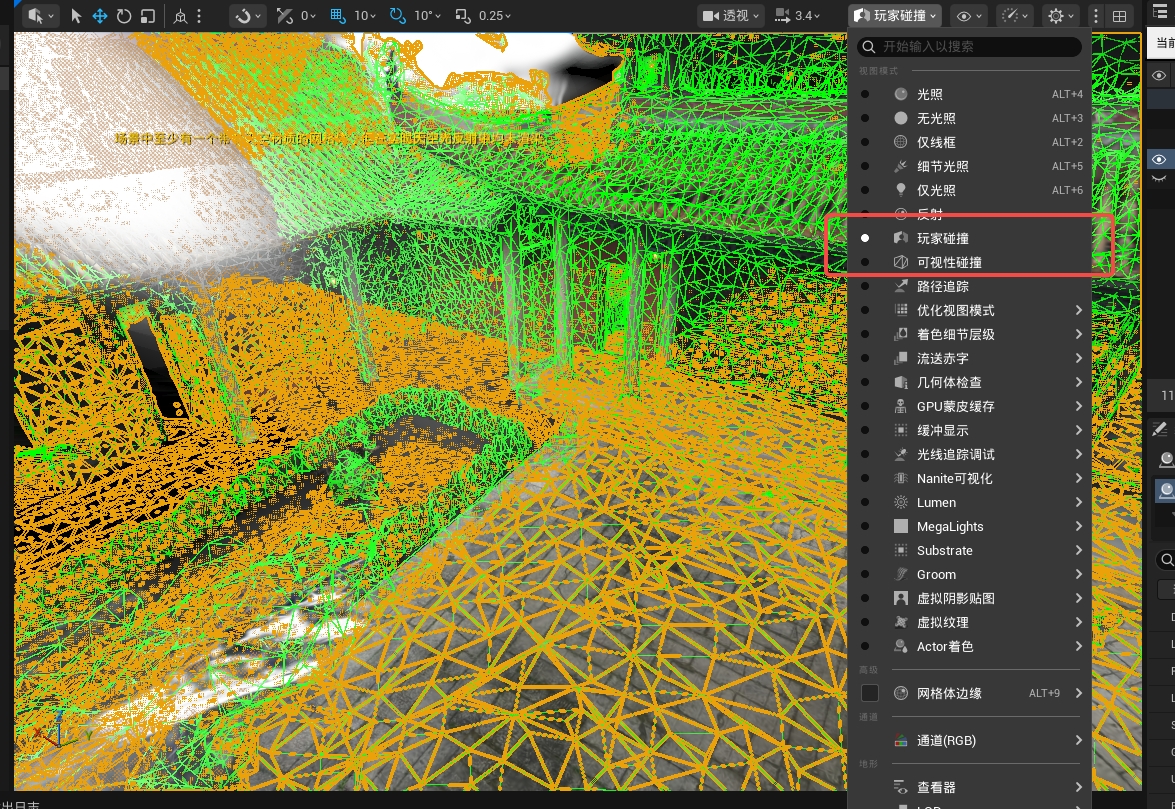Open viewport toolbar vertical dots menu
This screenshot has height=809, width=1175.
[x=1096, y=15]
